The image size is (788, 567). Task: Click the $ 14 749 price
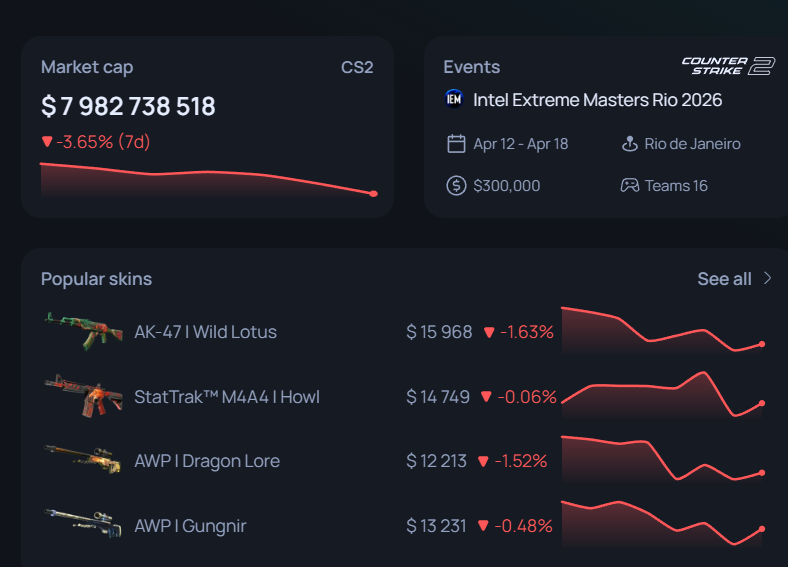pos(438,397)
